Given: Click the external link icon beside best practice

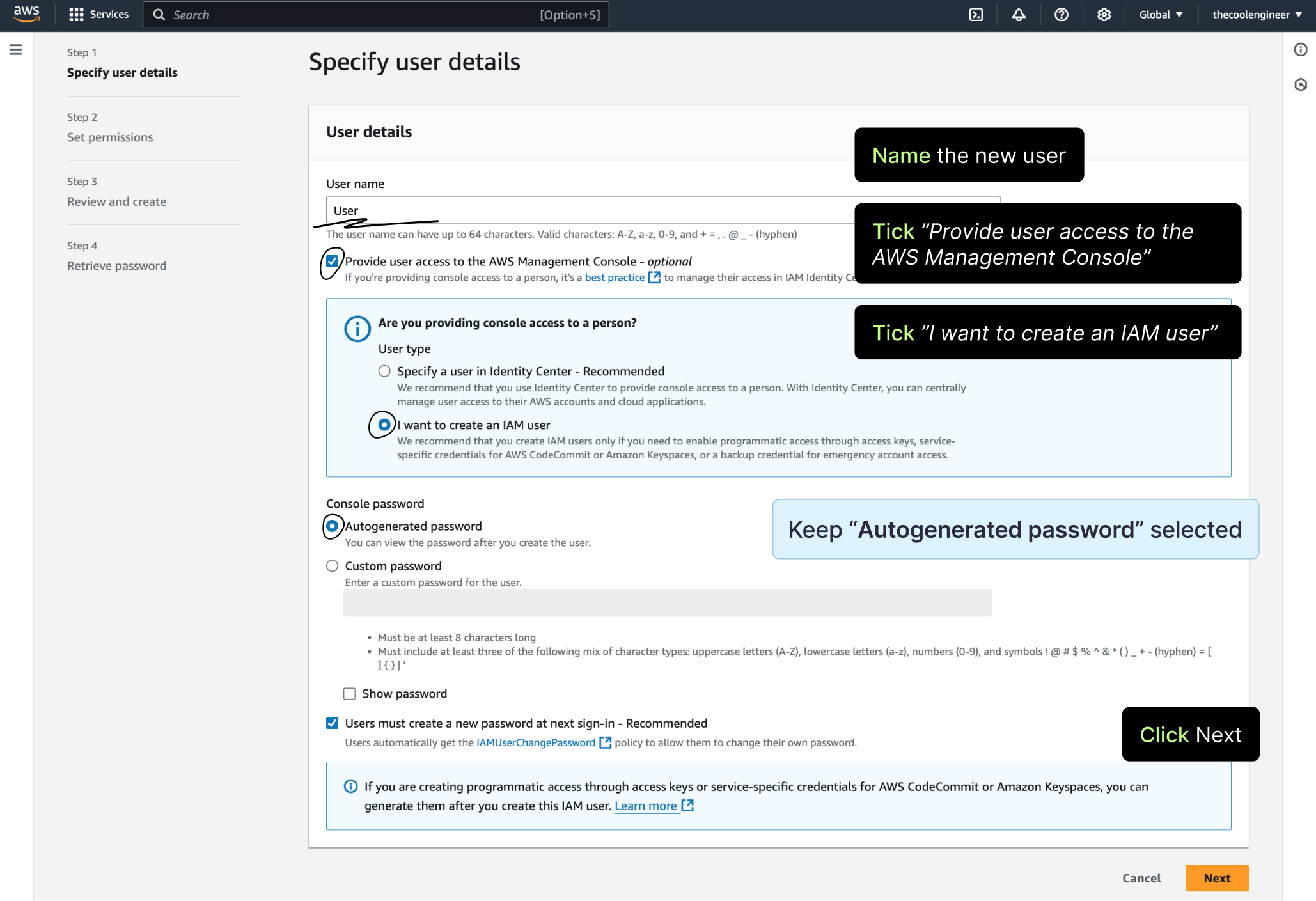Looking at the screenshot, I should coord(654,278).
